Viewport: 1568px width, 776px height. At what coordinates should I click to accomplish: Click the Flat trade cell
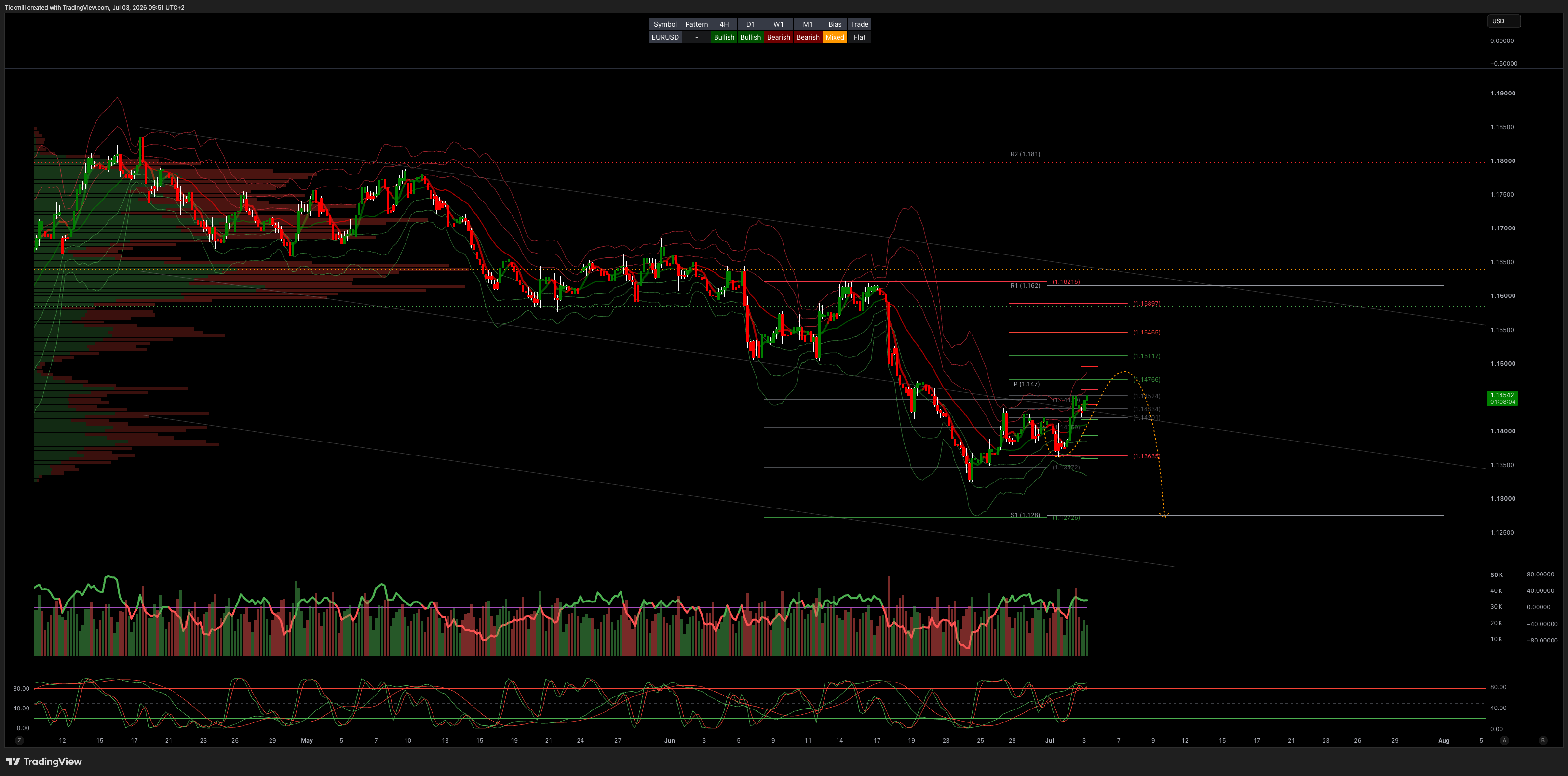(x=860, y=37)
